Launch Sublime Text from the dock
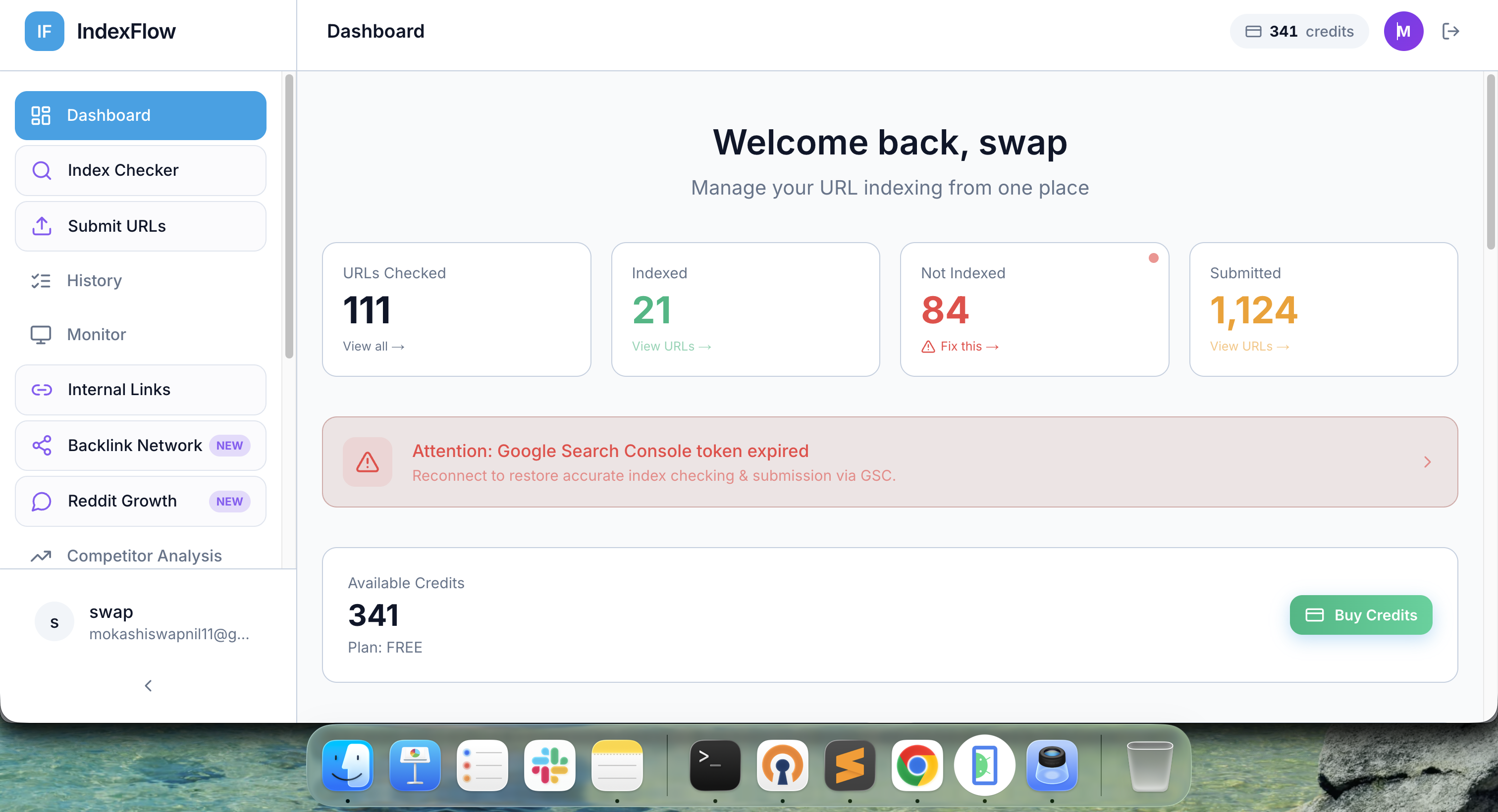The height and width of the screenshot is (812, 1498). pos(850,765)
